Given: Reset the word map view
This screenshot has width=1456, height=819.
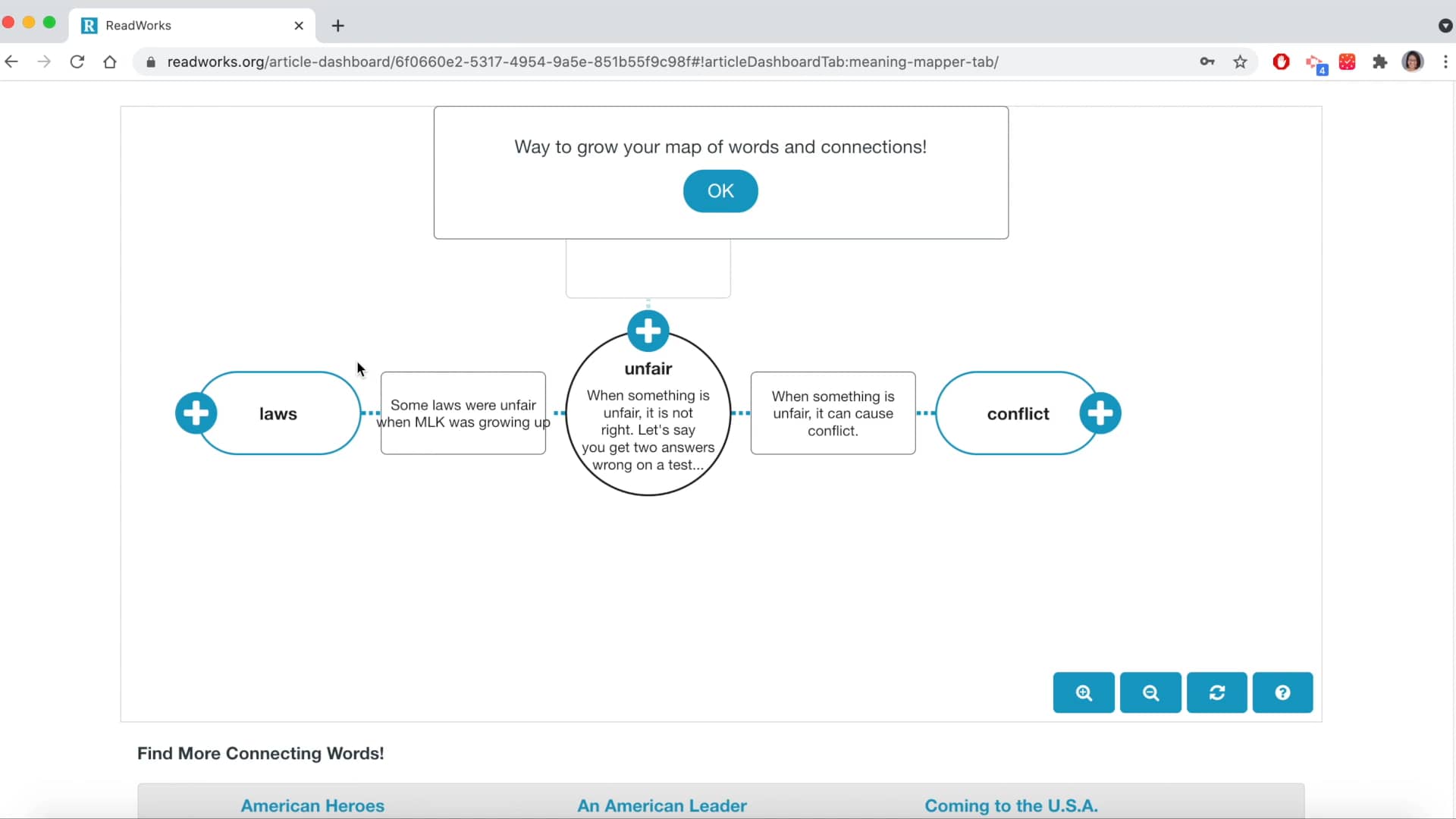Looking at the screenshot, I should pos(1216,692).
